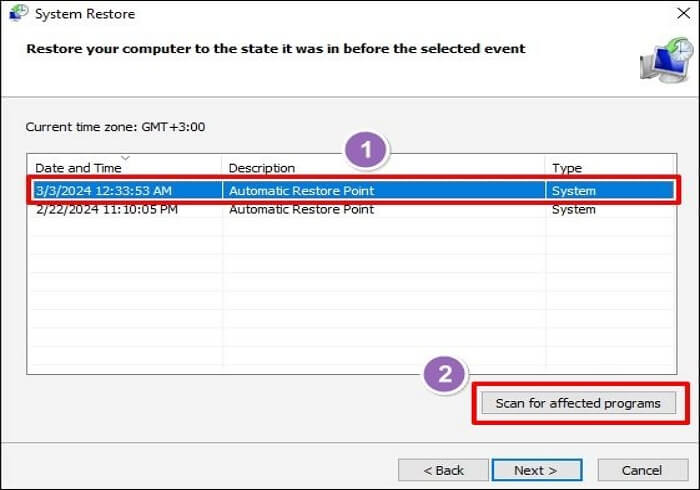Select the 2/22/2024 11:10:05 PM restore point

tap(354, 209)
